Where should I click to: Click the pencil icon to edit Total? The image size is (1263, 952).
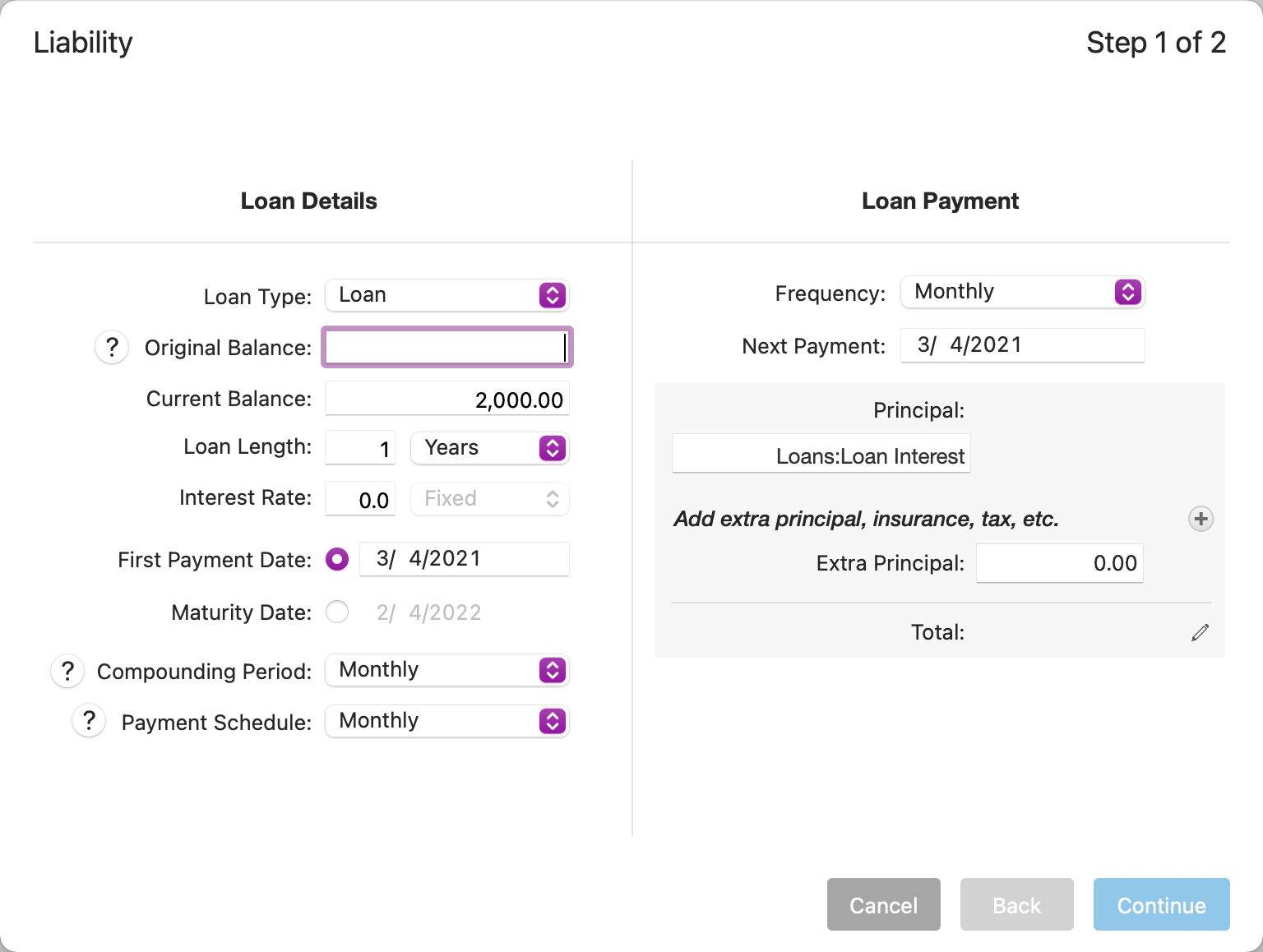(1200, 632)
